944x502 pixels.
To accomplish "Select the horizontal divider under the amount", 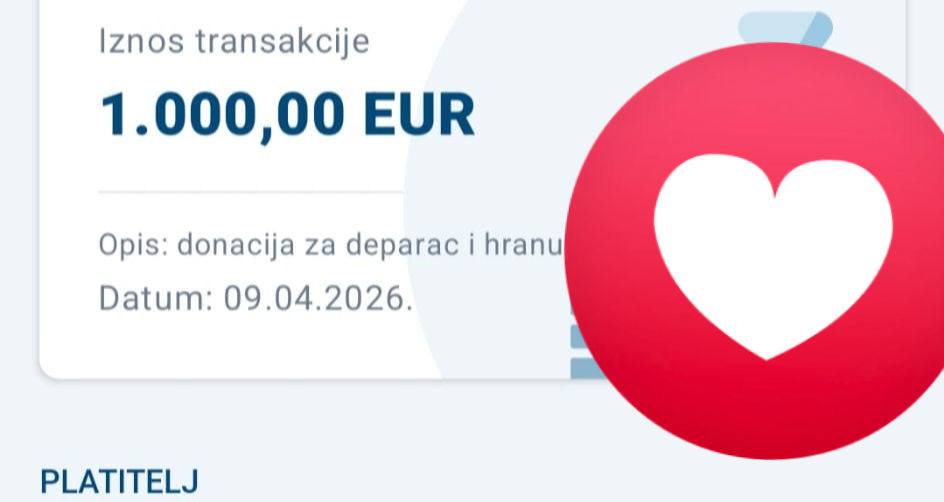I will click(x=252, y=192).
